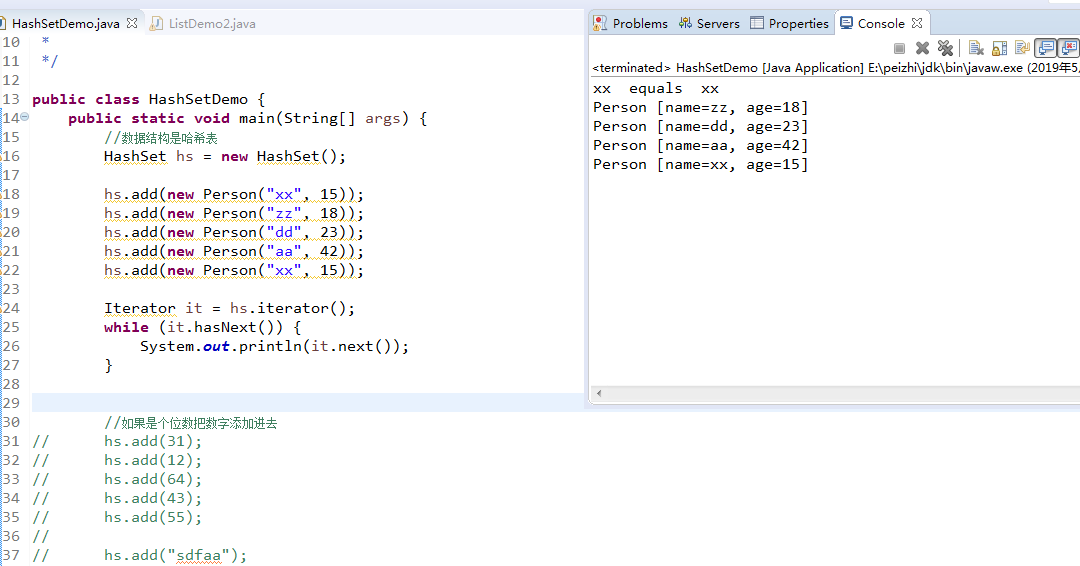This screenshot has height=566, width=1080.
Task: Select the Console tab
Action: tap(881, 23)
